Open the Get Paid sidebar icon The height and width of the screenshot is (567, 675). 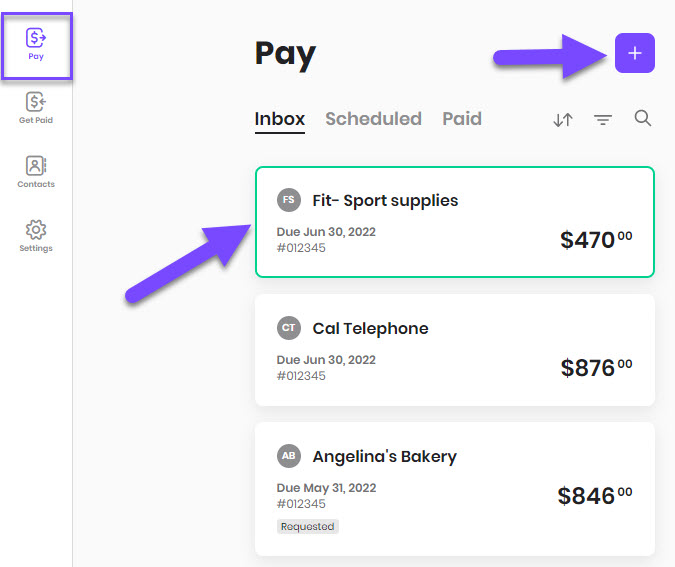pos(36,108)
